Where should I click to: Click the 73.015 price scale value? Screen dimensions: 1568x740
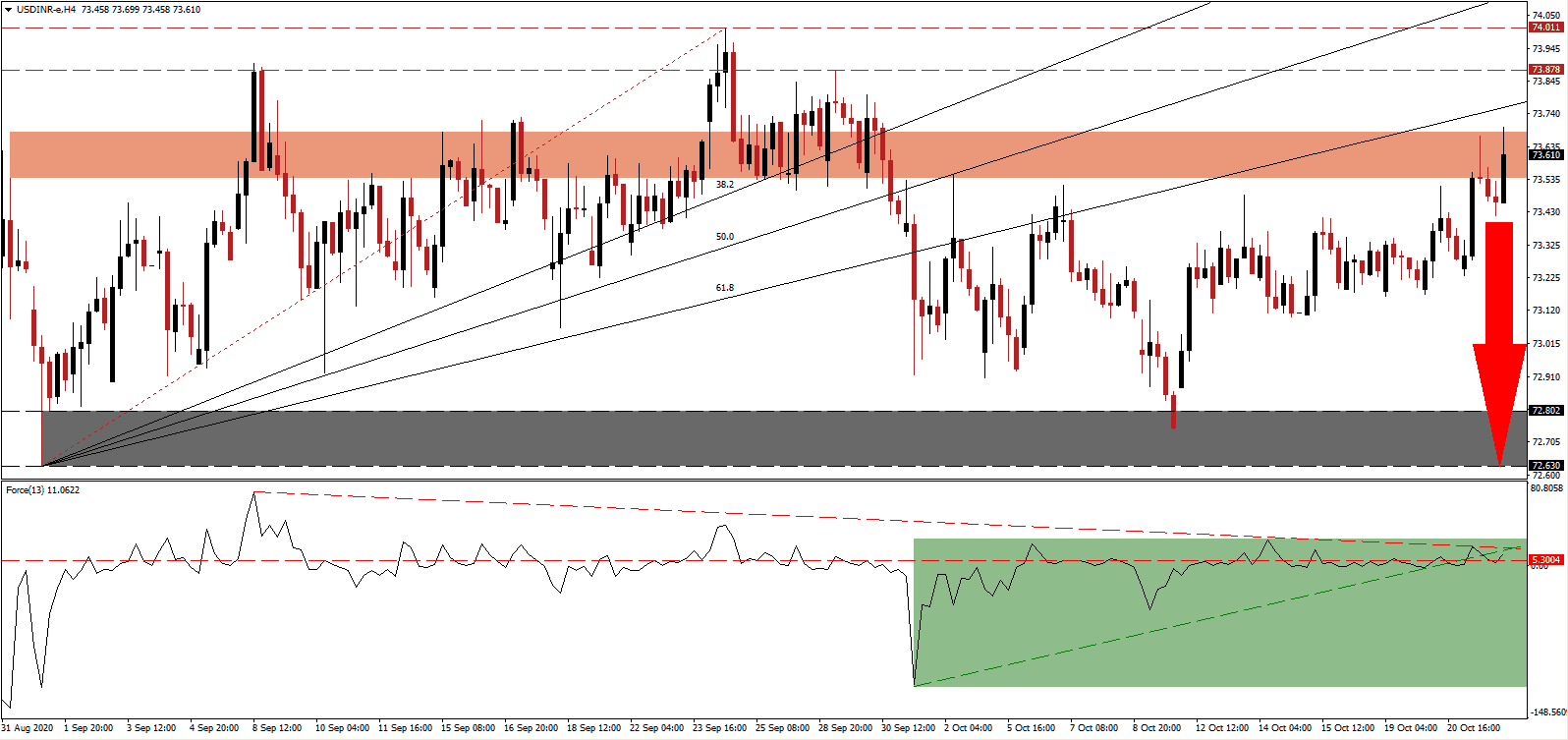1545,343
